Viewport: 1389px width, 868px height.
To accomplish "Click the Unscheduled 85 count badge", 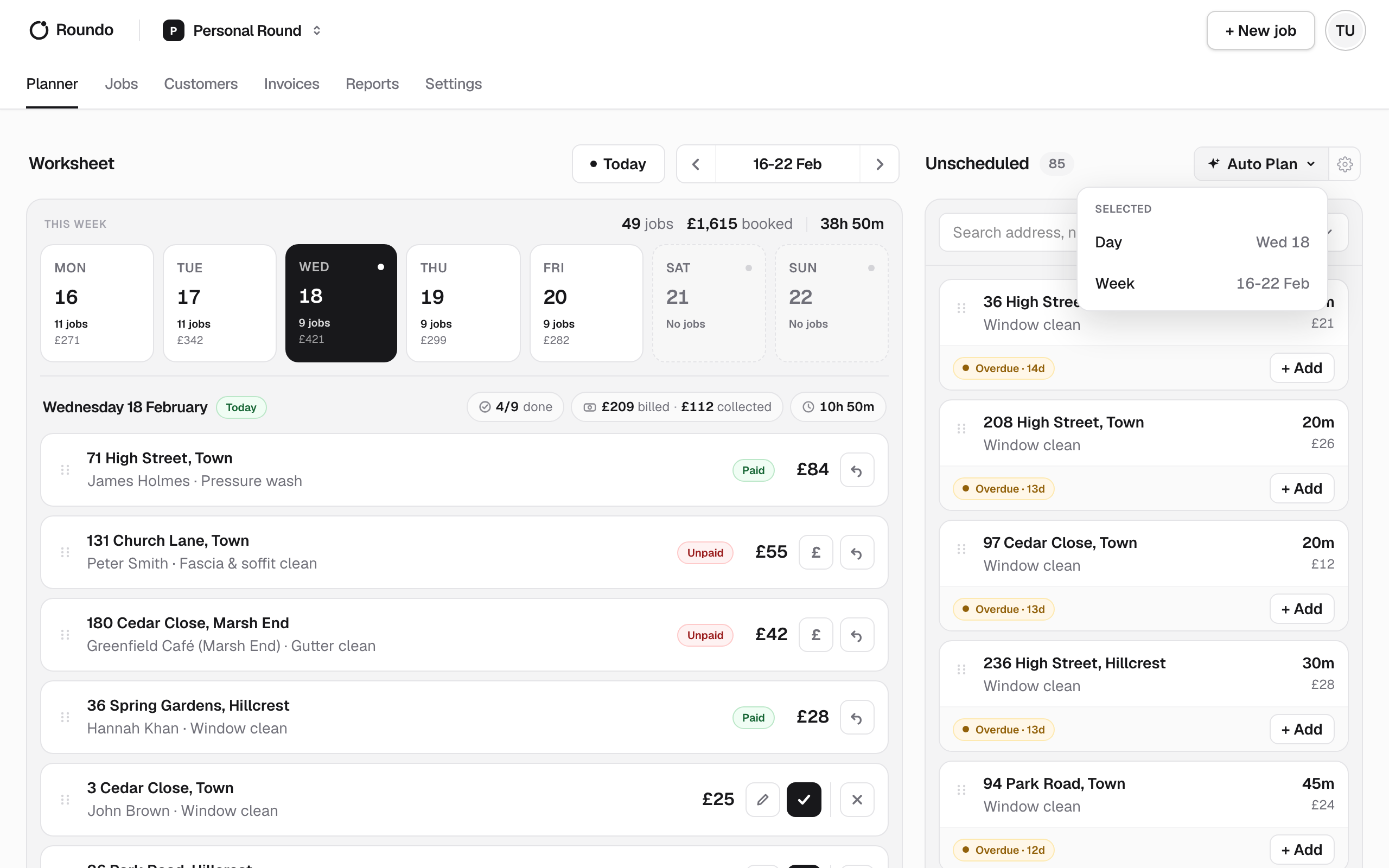I will click(1057, 164).
